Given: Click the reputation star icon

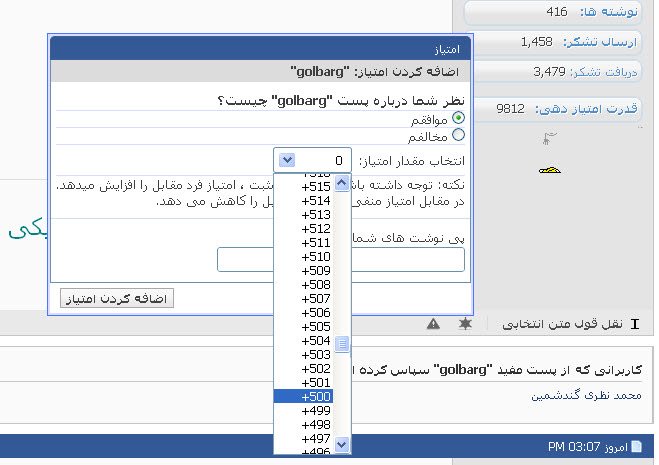Looking at the screenshot, I should click(465, 324).
